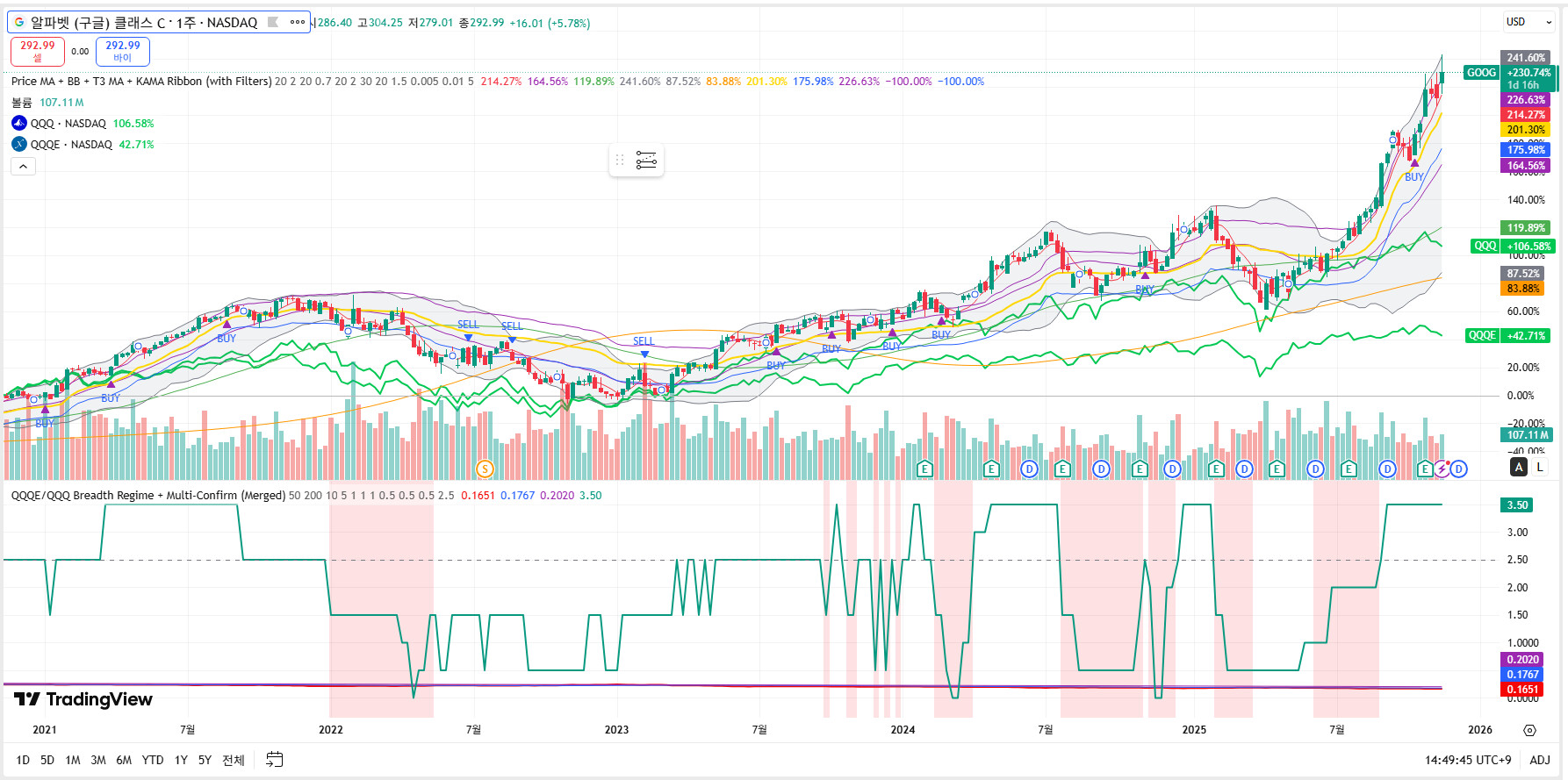Click the earliest dividend D marker on the timeline
The image size is (1568, 780).
(x=1029, y=469)
